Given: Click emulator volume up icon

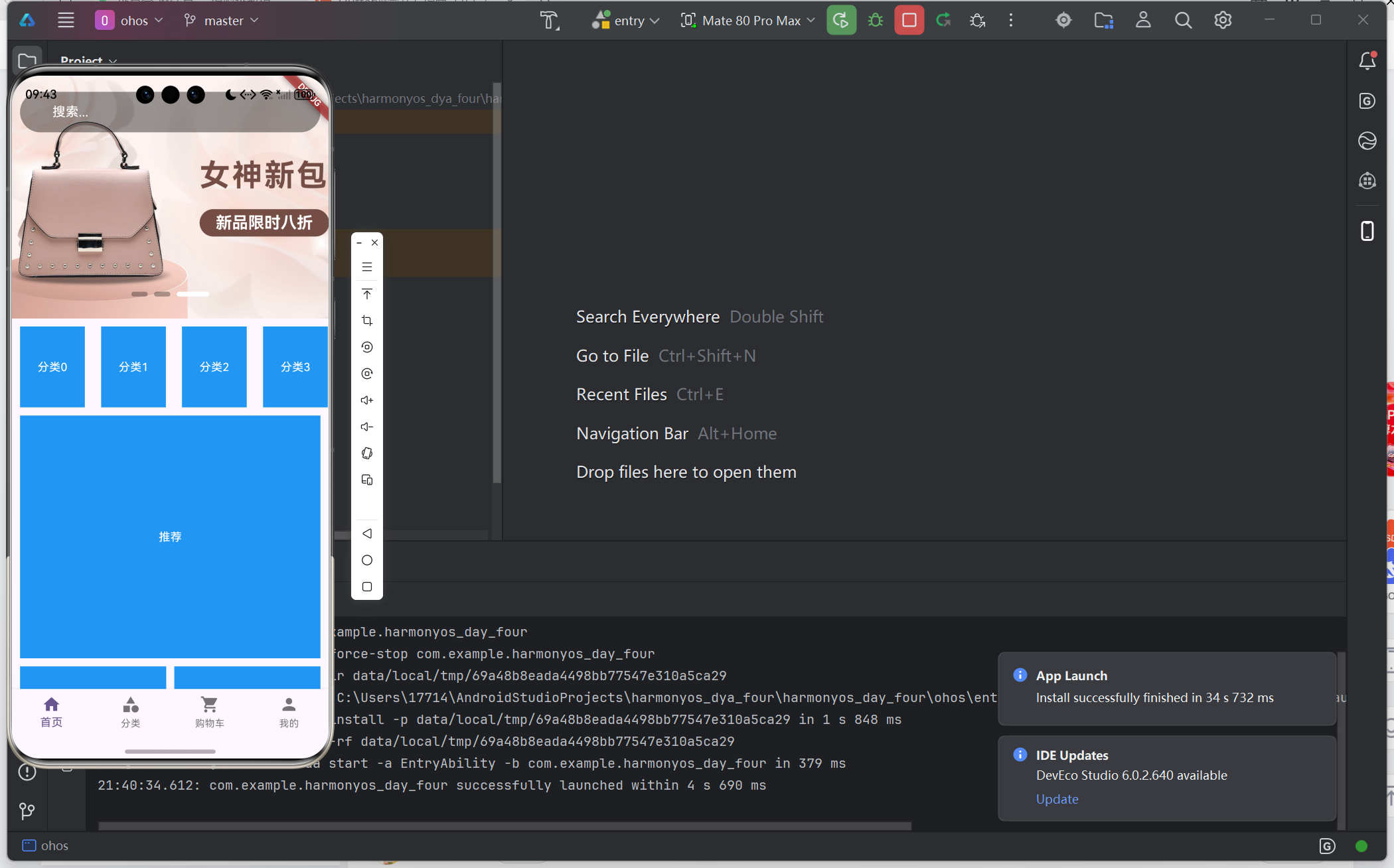Looking at the screenshot, I should point(367,400).
